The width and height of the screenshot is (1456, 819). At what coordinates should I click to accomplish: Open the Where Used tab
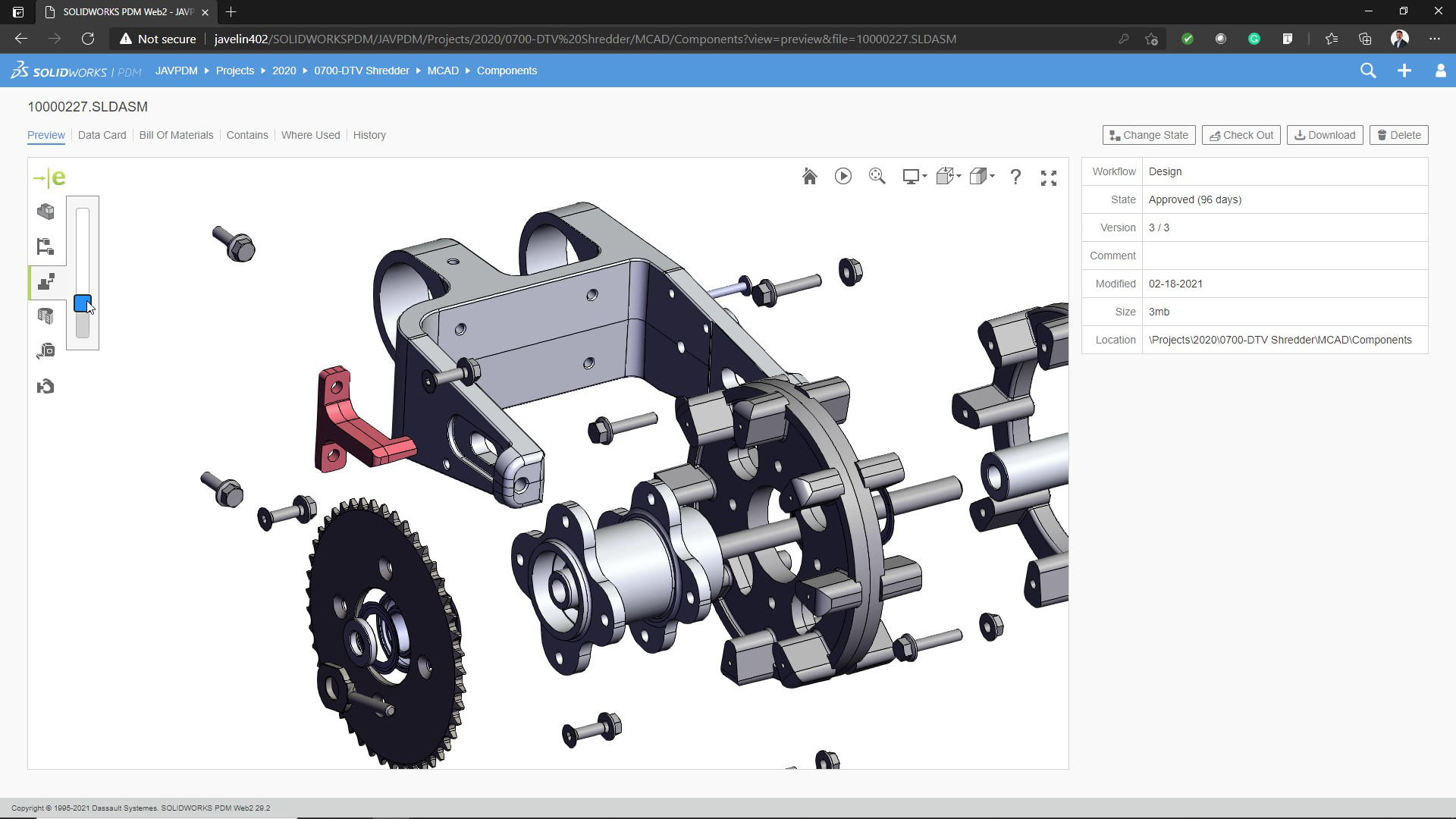tap(310, 135)
